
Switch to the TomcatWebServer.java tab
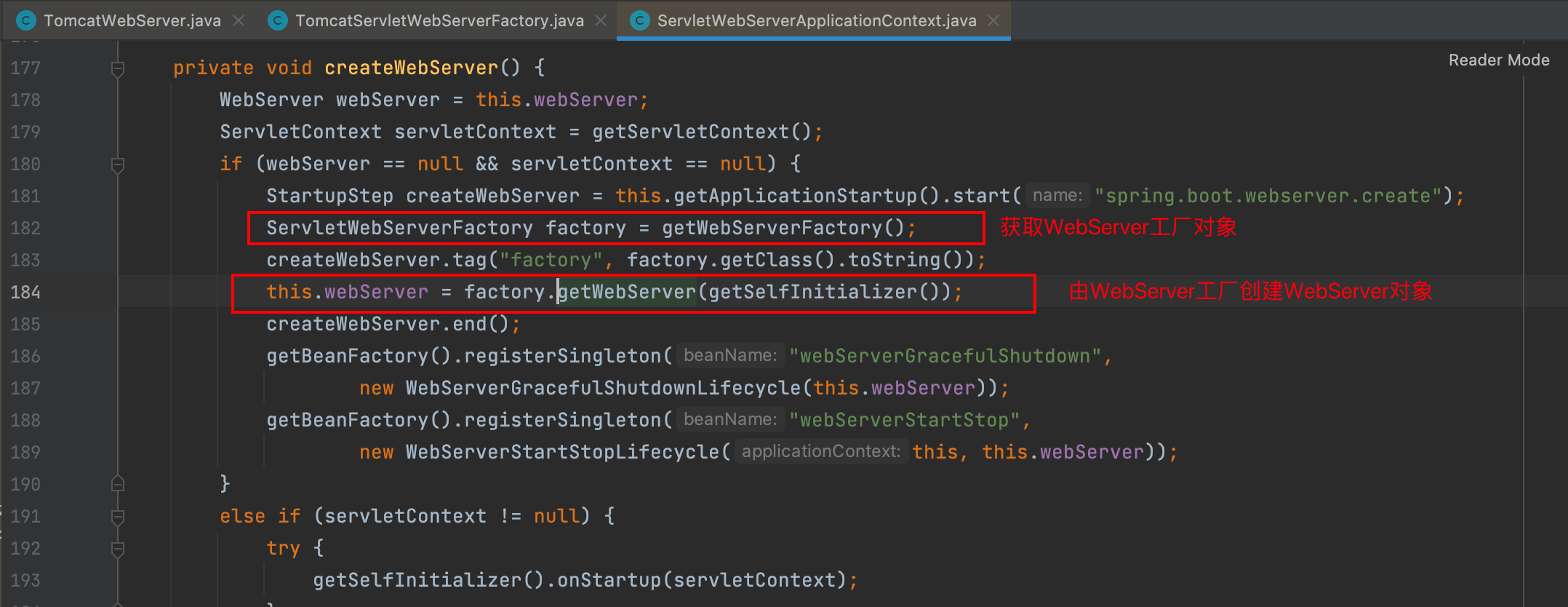(x=132, y=20)
